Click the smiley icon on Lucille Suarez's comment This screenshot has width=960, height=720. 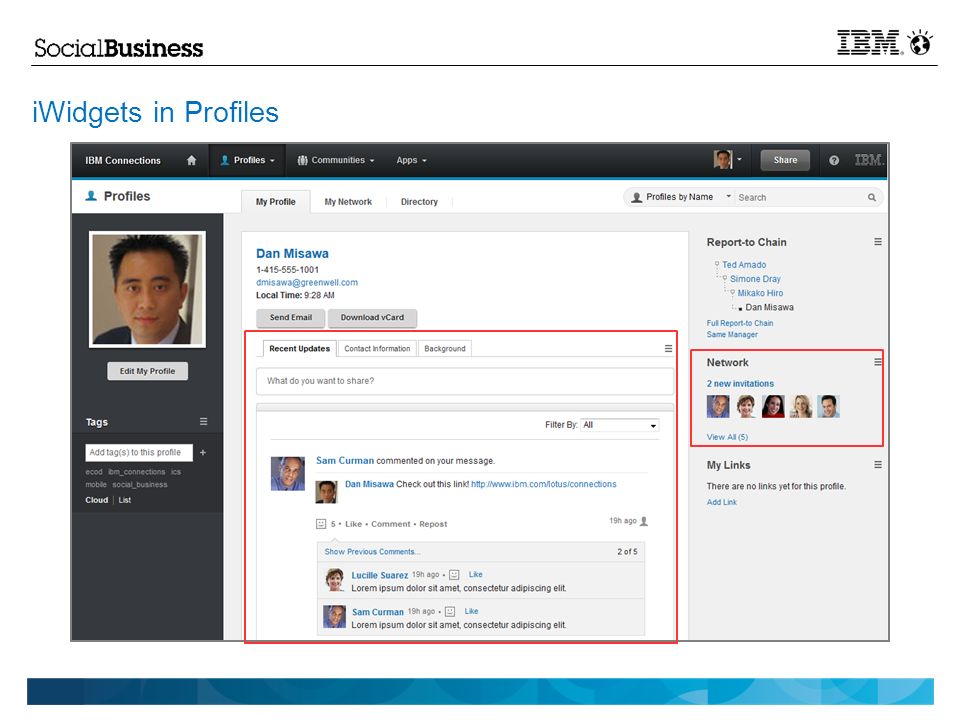coord(454,574)
